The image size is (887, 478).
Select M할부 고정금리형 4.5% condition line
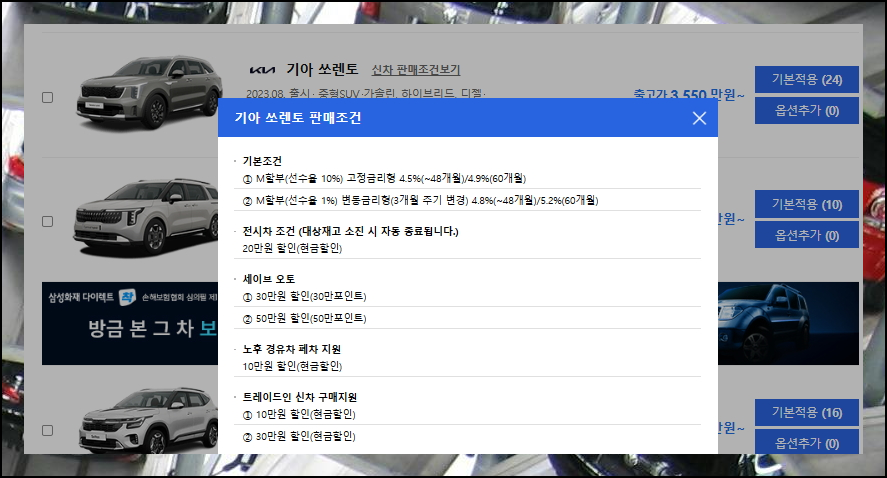pyautogui.click(x=384, y=178)
